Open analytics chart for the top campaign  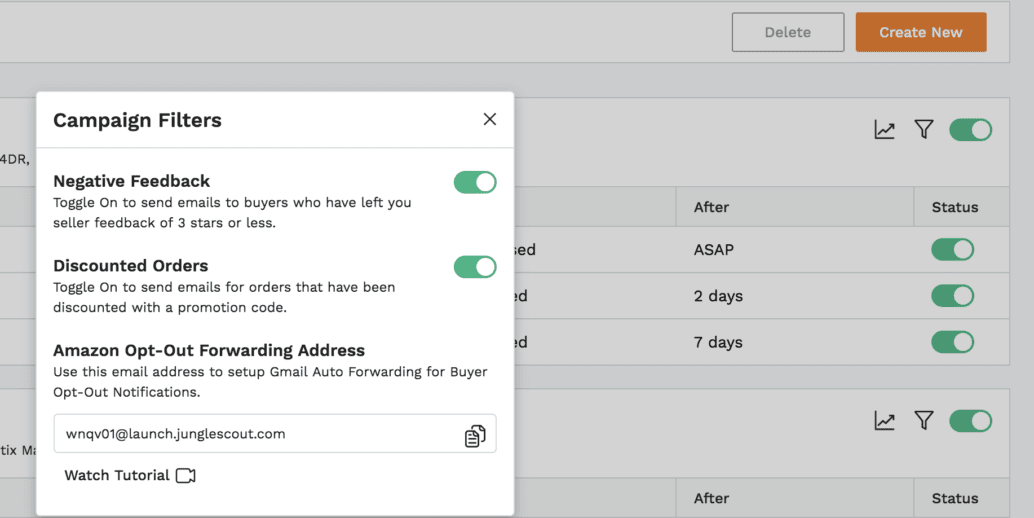[x=884, y=130]
